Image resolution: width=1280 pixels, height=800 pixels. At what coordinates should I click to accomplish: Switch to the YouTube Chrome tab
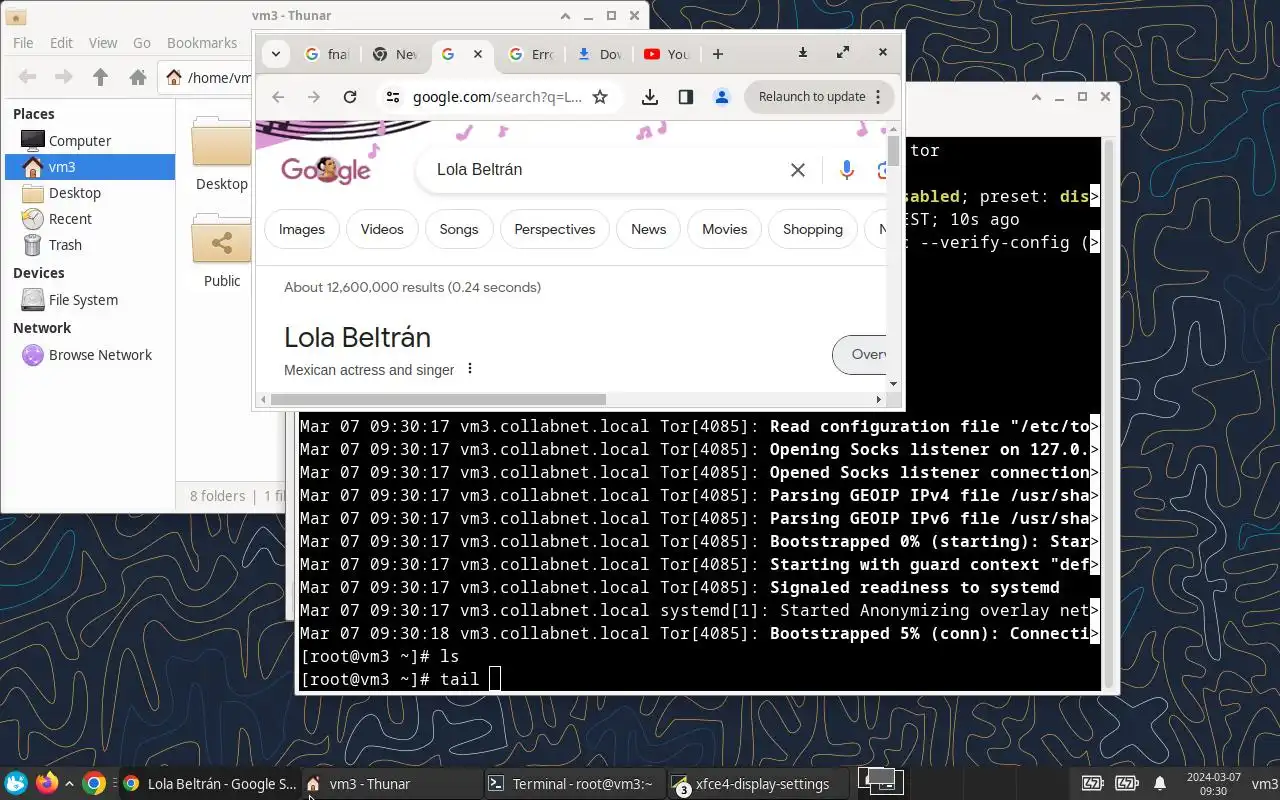[667, 54]
